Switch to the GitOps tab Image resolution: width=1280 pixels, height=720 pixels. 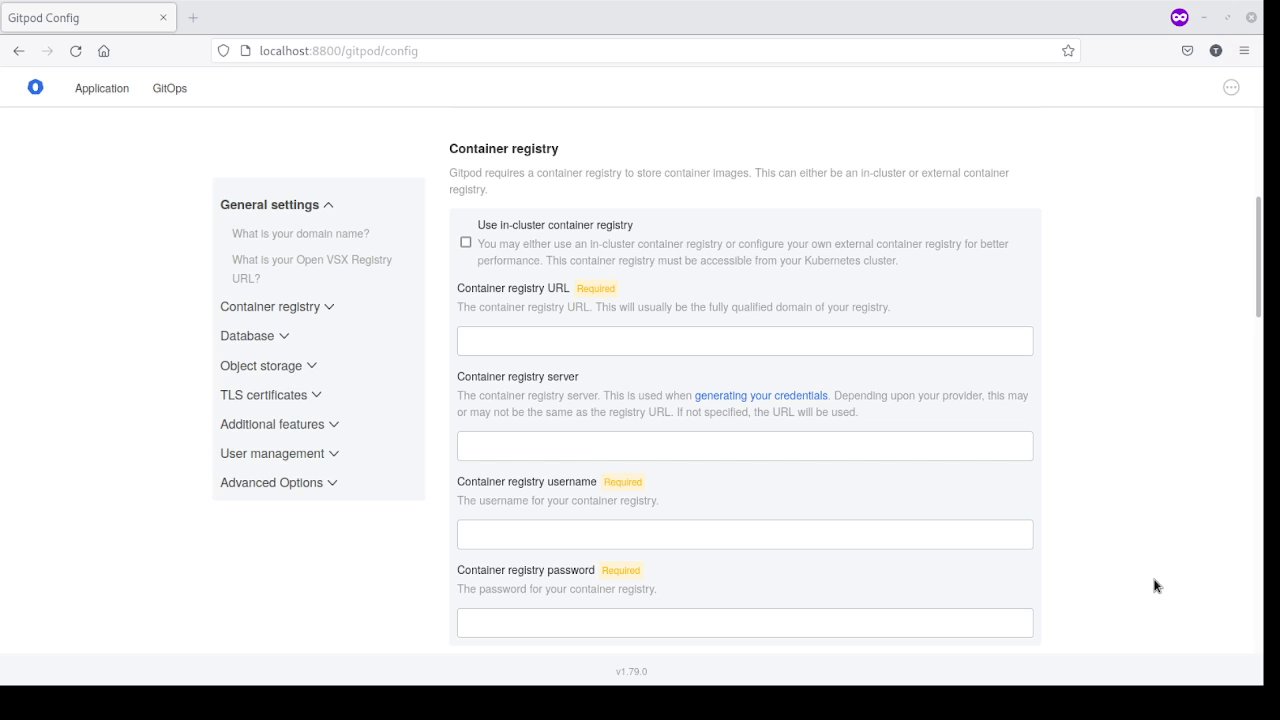click(170, 88)
